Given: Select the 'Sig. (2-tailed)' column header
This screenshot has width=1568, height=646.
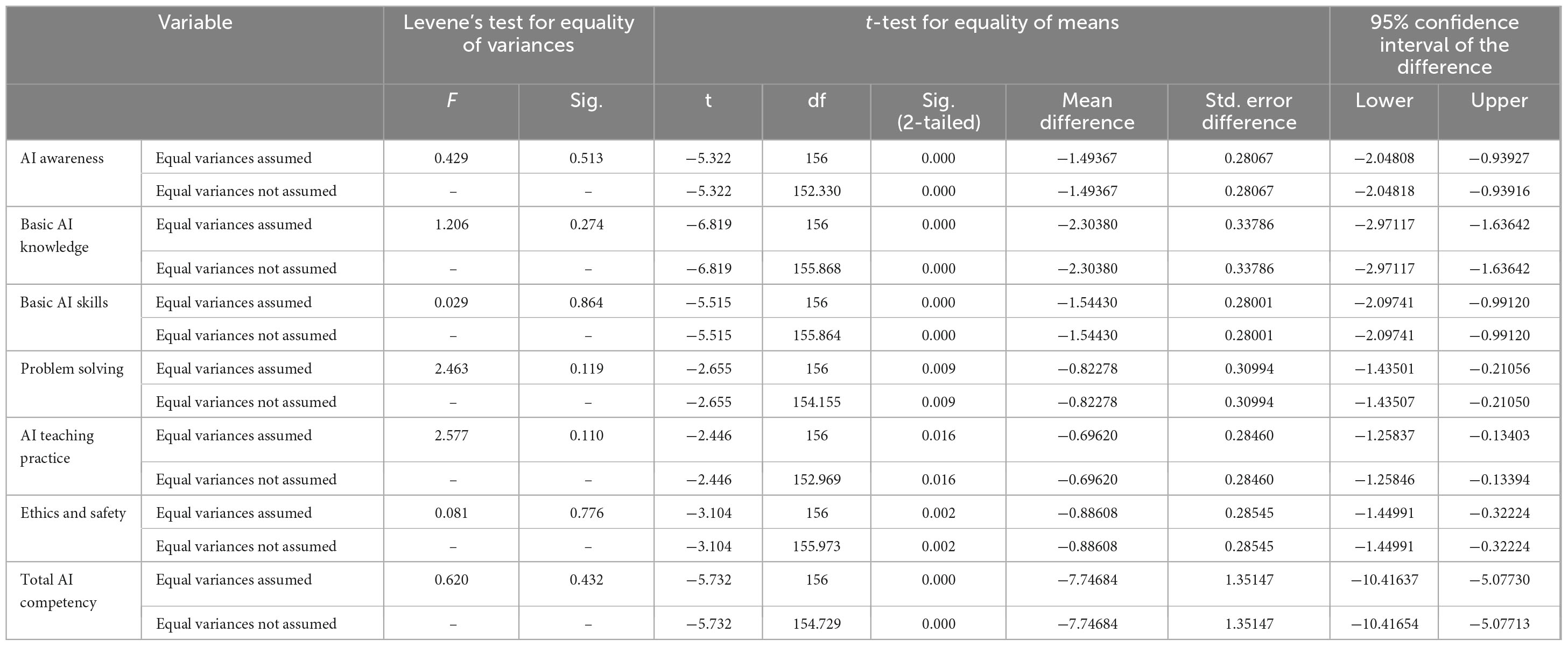Looking at the screenshot, I should click(938, 111).
